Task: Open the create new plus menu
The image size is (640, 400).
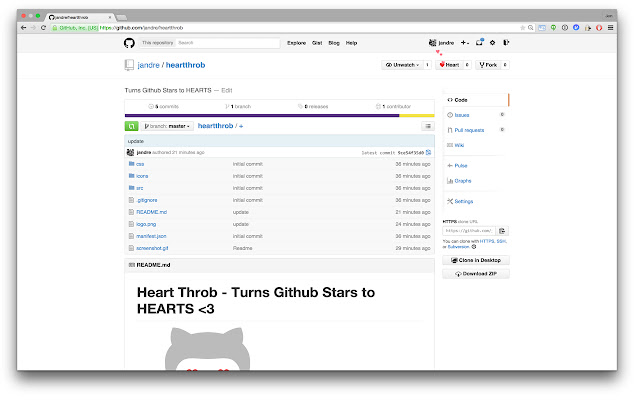Action: coord(464,42)
